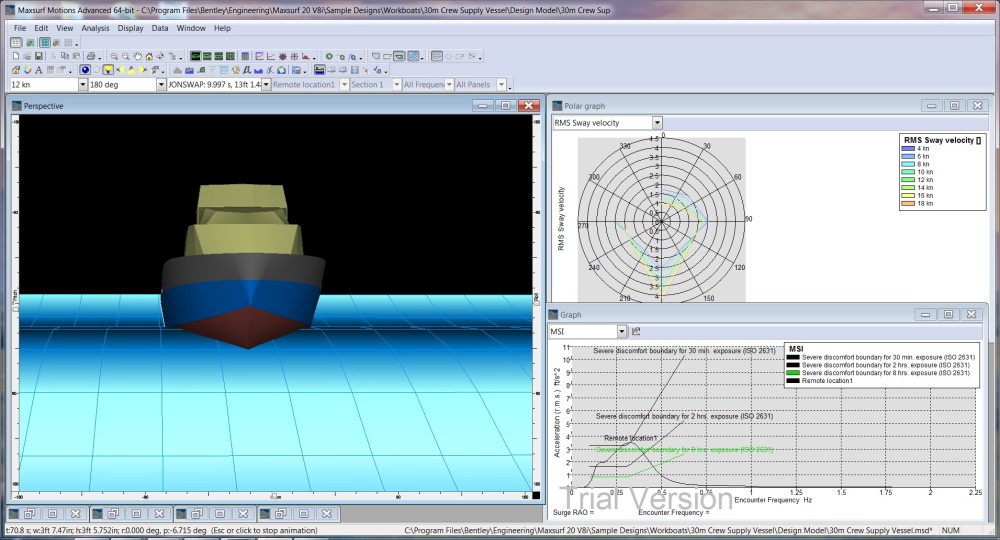This screenshot has width=1000, height=540.
Task: Open the 'All Frequen' dropdown
Action: point(449,84)
